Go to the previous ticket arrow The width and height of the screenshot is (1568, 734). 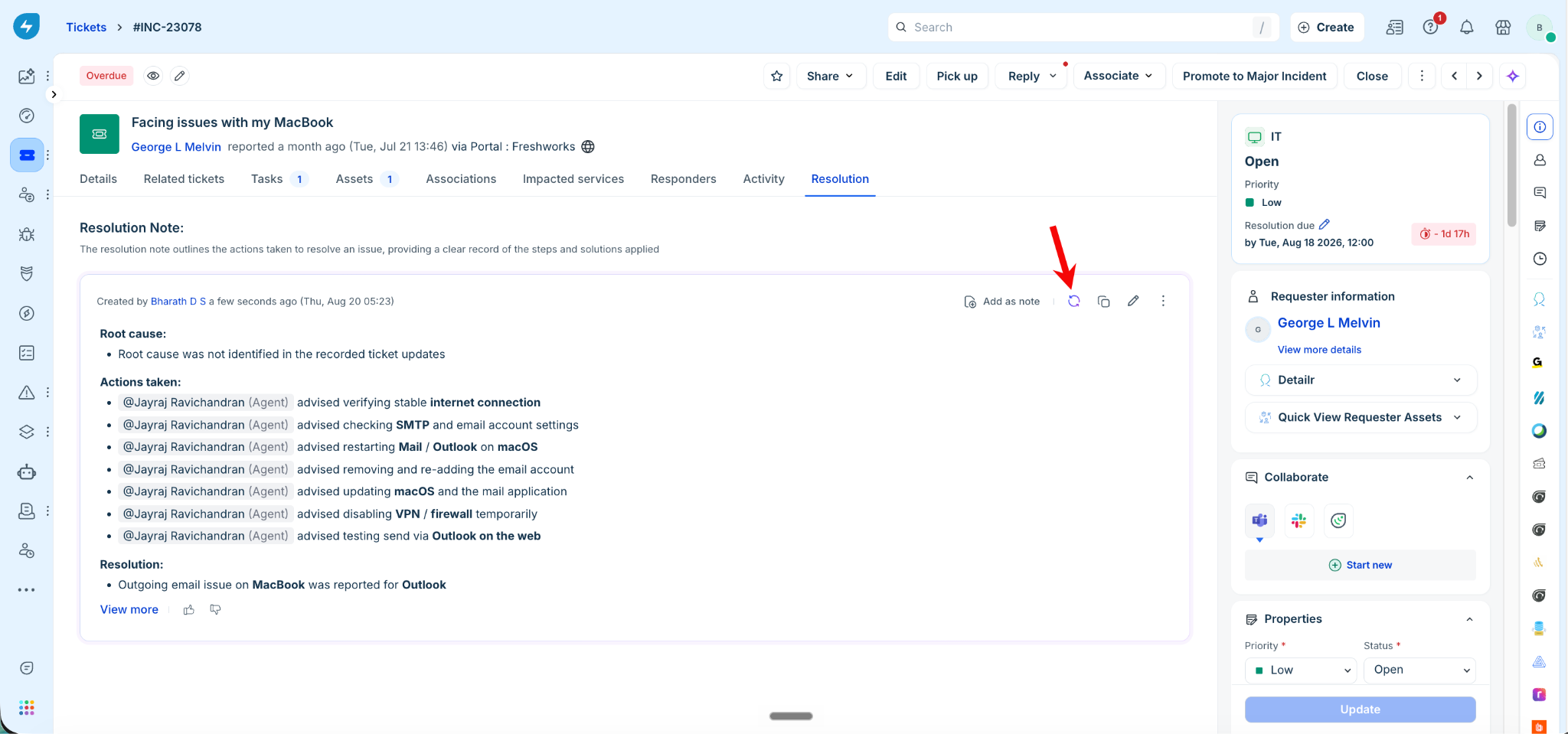click(x=1455, y=76)
